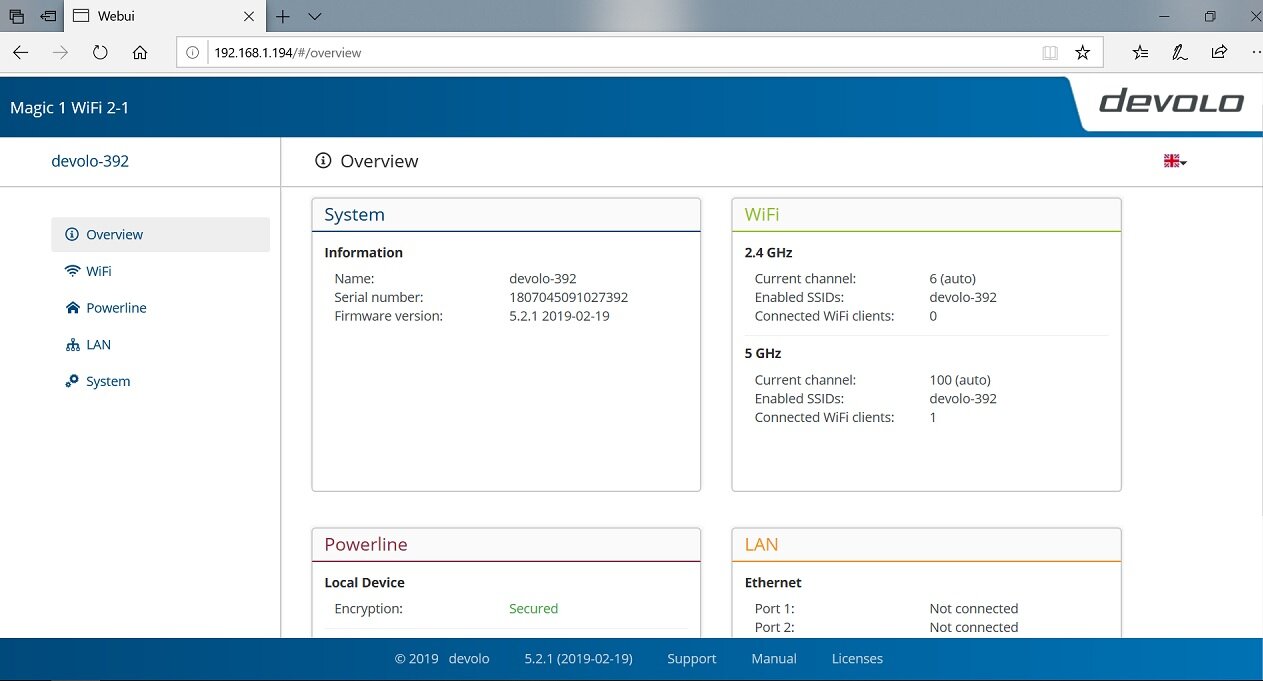Viewport: 1263px width, 681px height.
Task: Click the Name value devolo-392 in System card
Action: click(543, 279)
